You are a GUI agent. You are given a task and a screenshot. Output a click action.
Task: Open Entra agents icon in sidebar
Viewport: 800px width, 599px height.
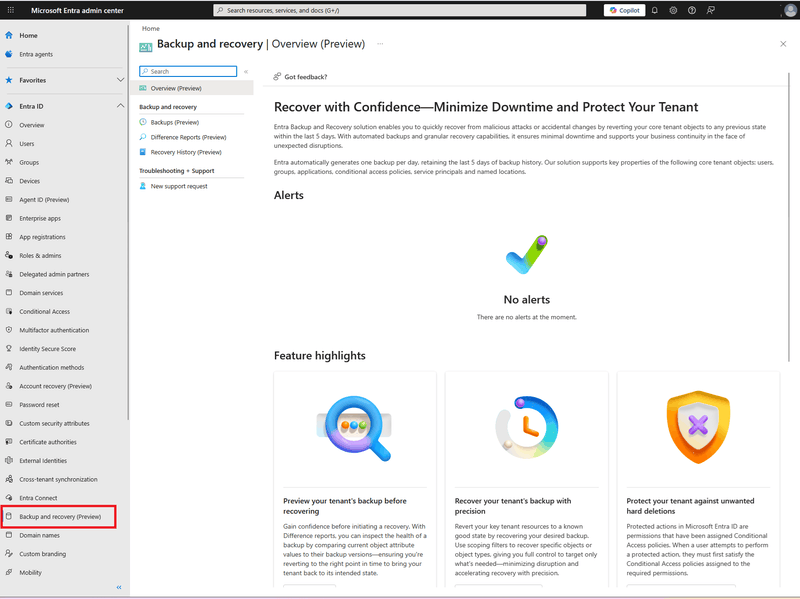[9, 54]
